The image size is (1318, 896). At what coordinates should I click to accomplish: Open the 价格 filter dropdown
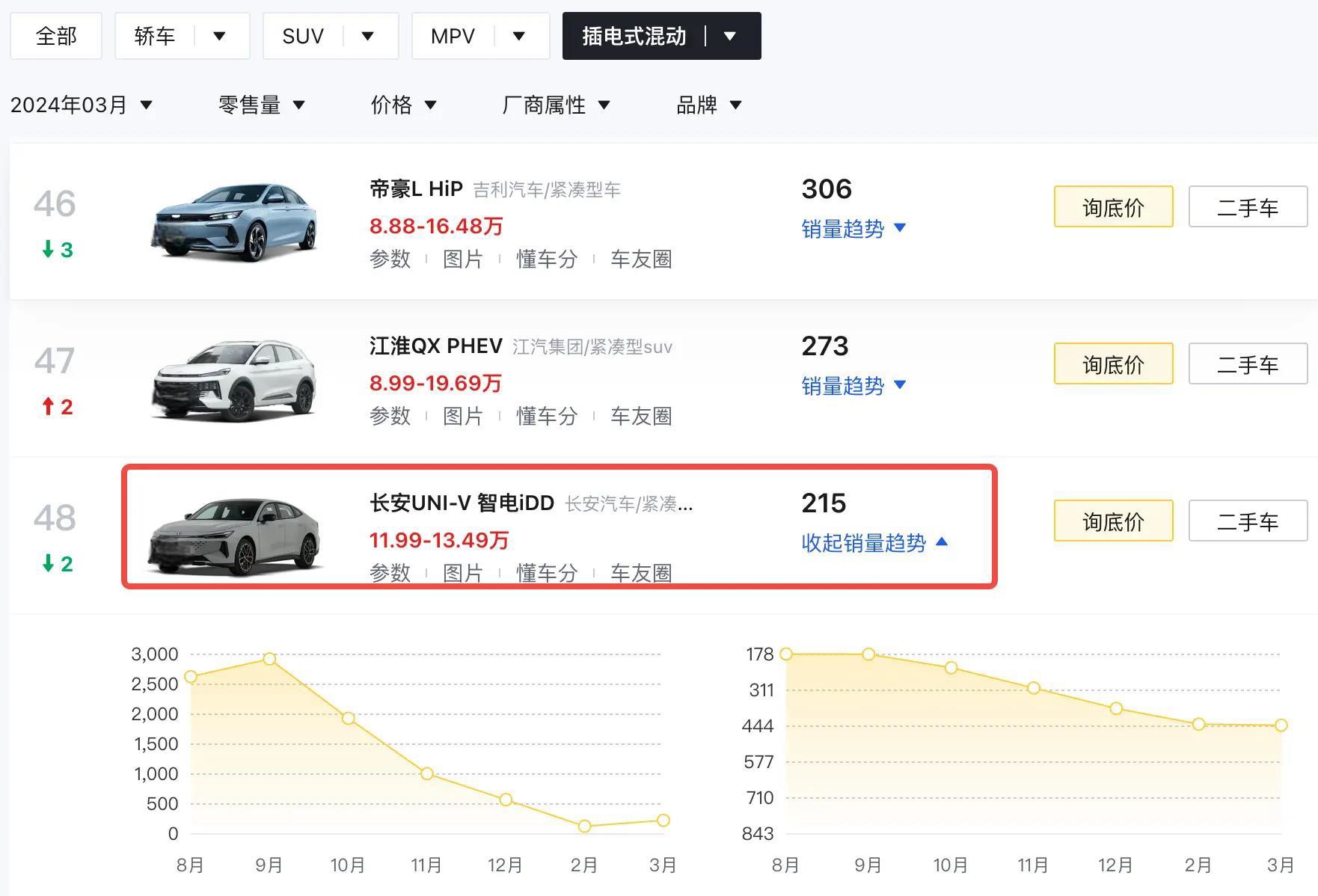pos(404,105)
